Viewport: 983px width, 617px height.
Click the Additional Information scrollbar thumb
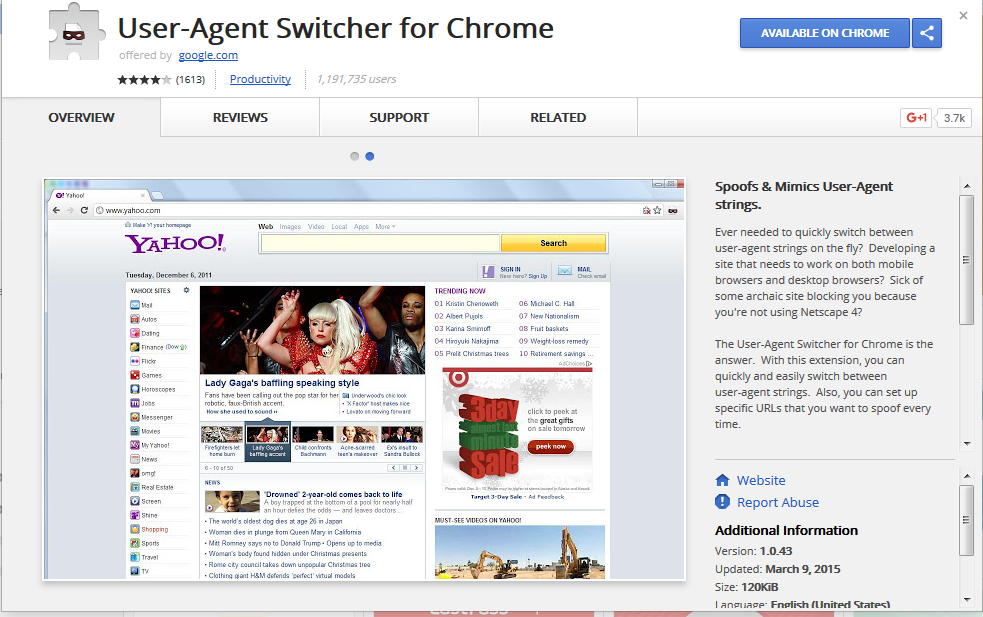pyautogui.click(x=967, y=519)
